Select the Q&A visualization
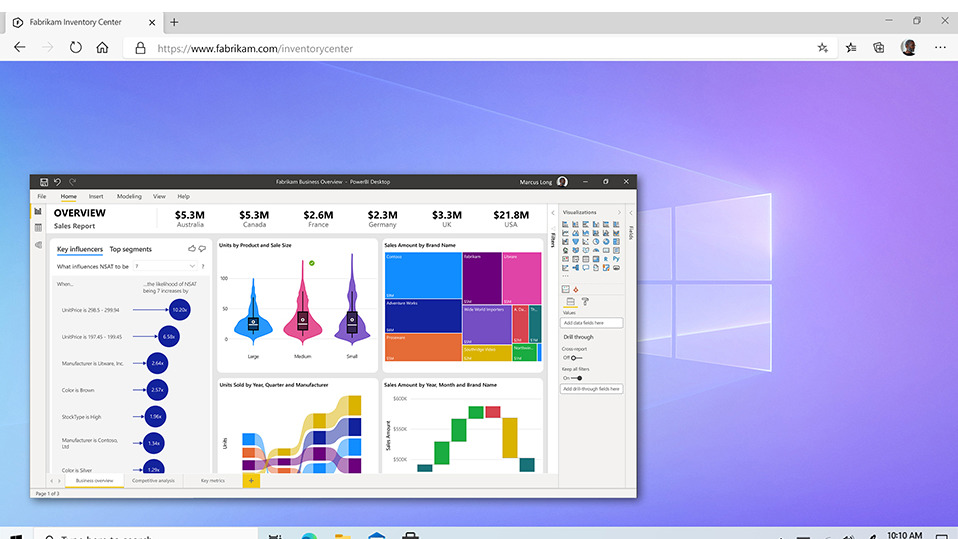 (x=586, y=268)
